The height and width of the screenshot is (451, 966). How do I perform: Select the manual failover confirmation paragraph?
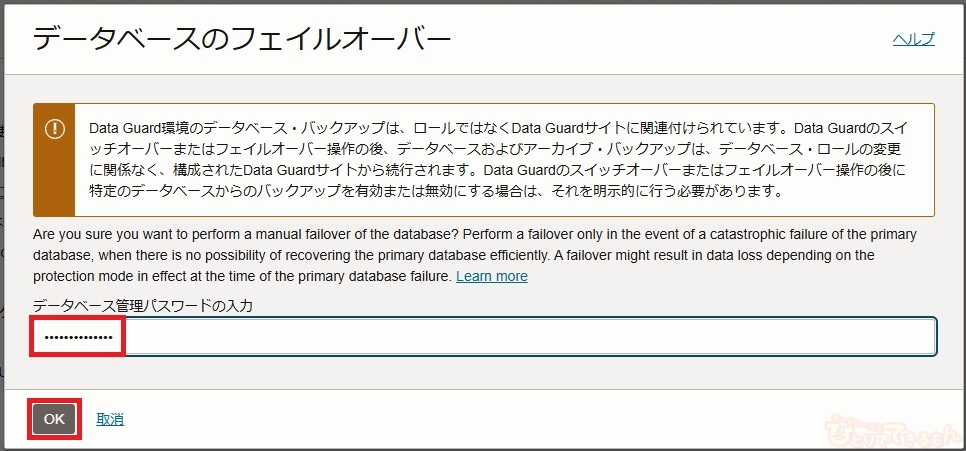474,256
